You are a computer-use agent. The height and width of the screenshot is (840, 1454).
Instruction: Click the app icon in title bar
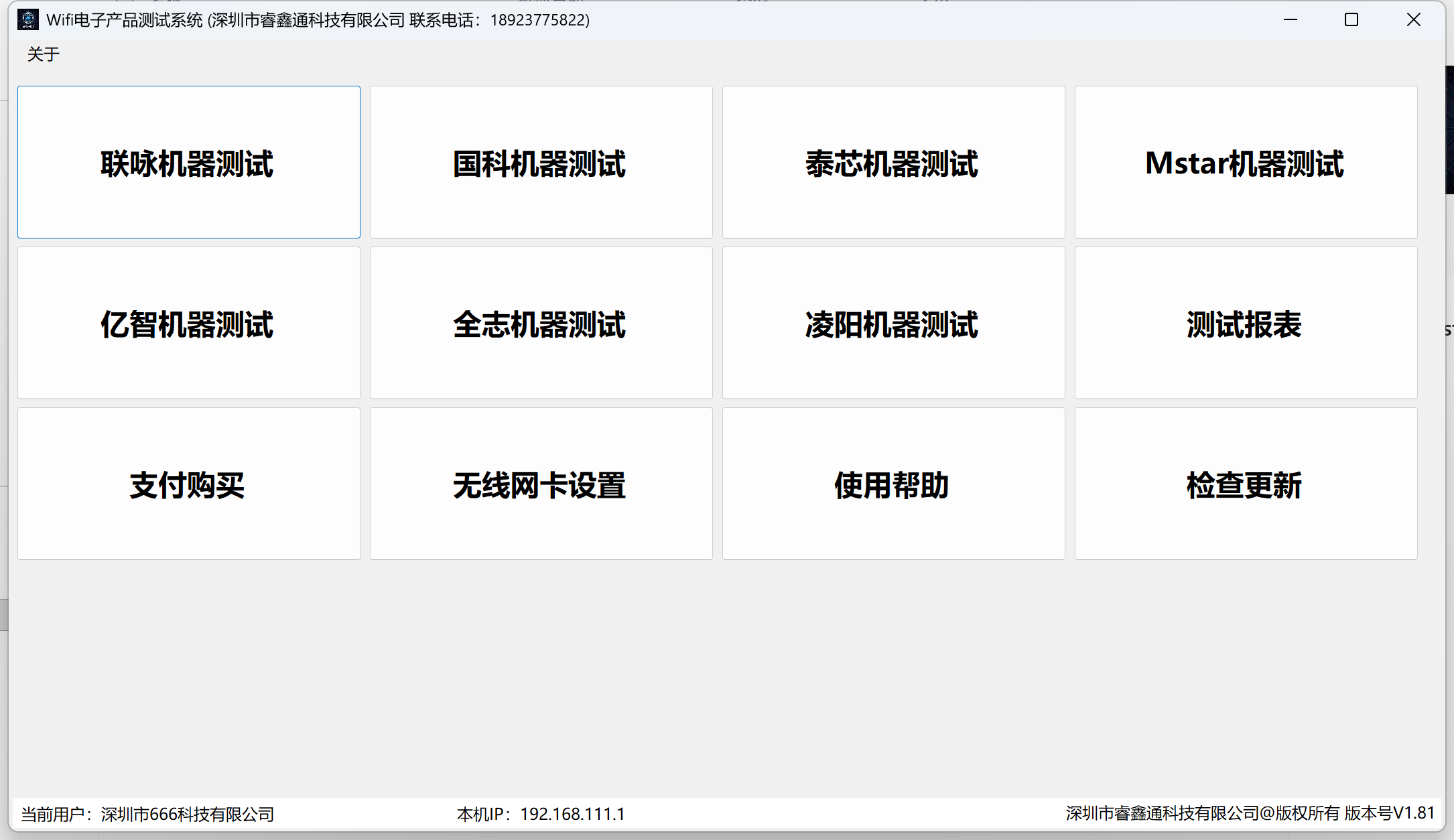[x=28, y=19]
